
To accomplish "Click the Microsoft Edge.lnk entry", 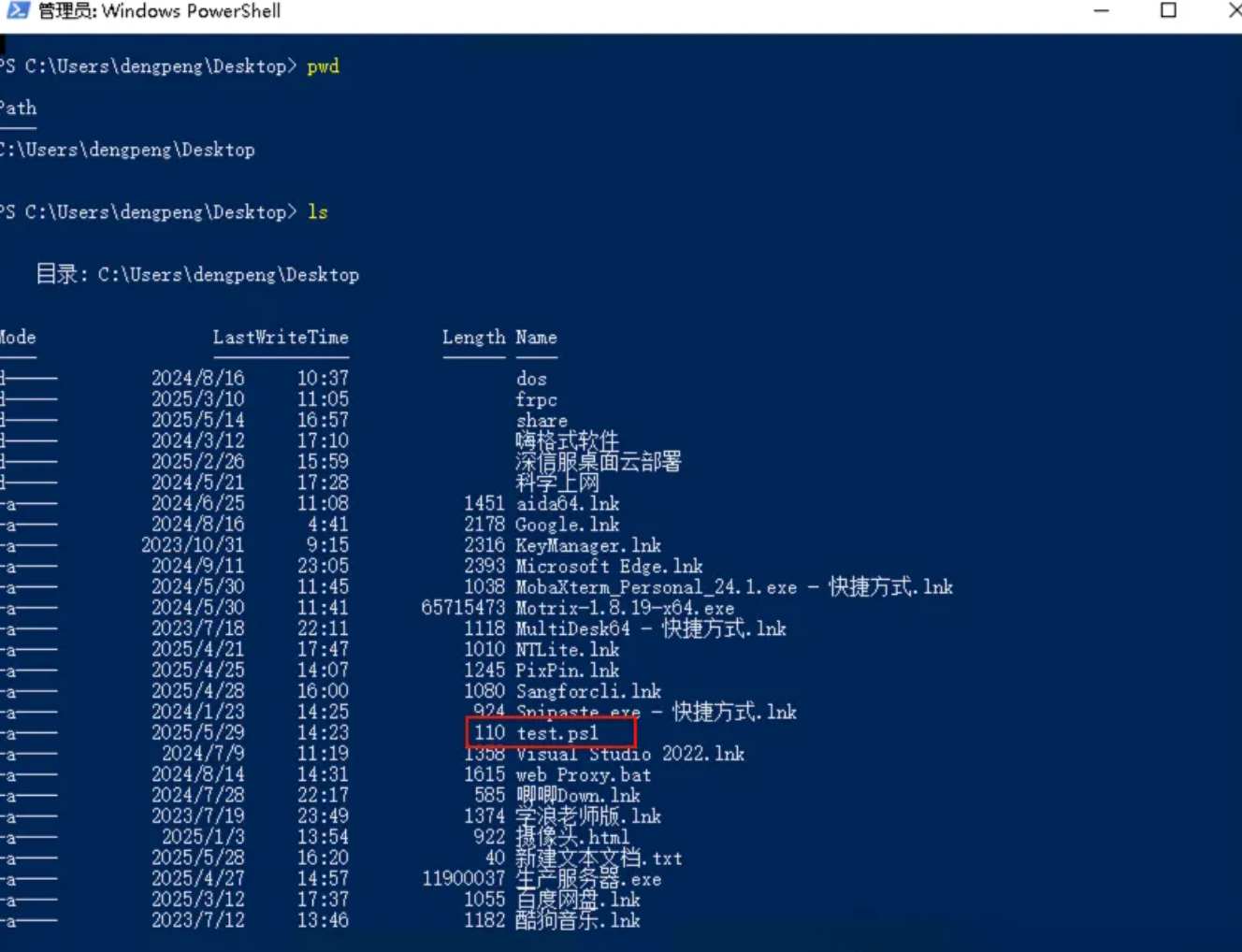I will (x=609, y=567).
